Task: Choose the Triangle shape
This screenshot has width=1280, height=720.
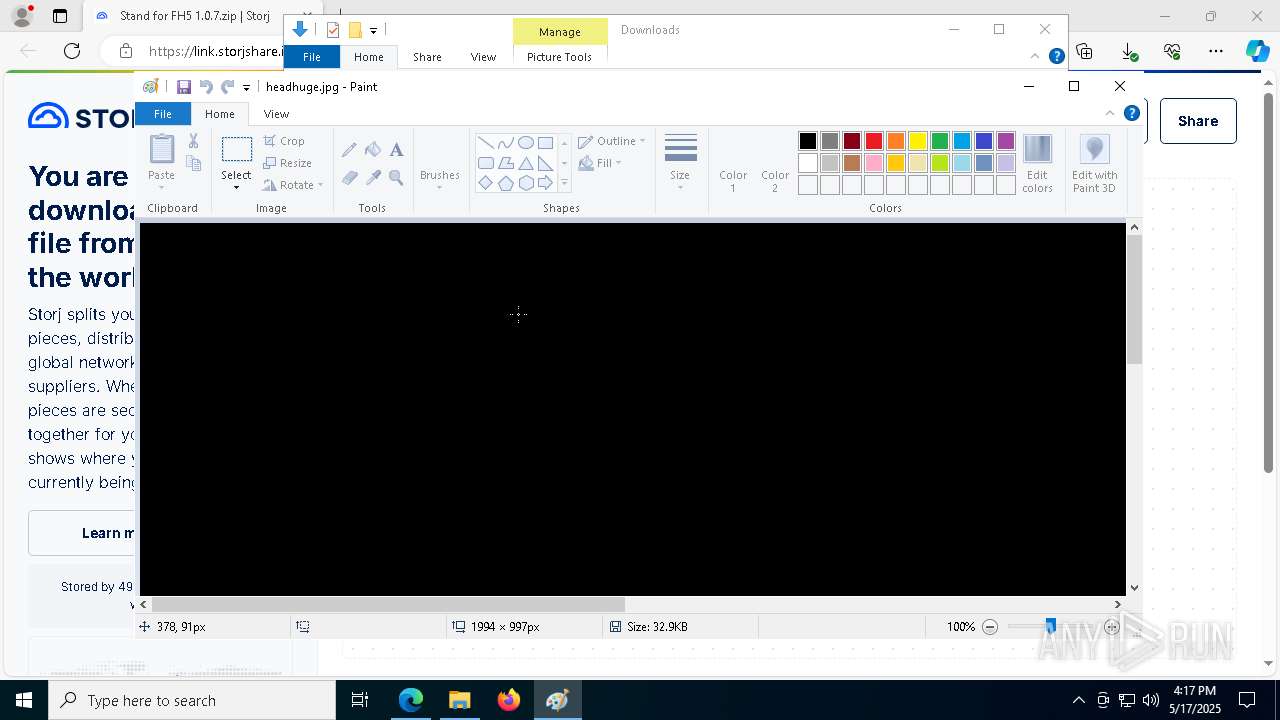Action: [525, 163]
